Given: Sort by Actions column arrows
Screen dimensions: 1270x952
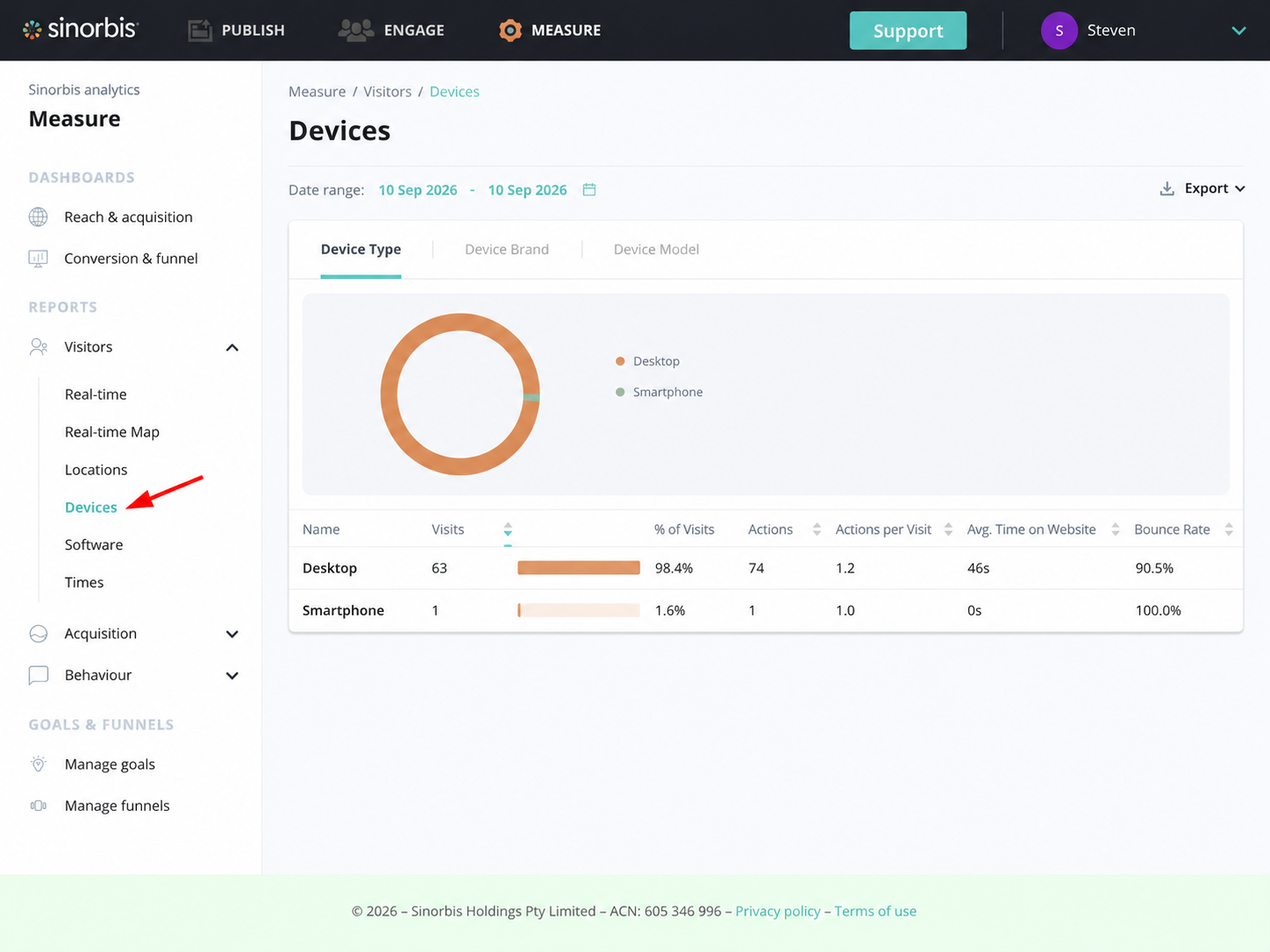Looking at the screenshot, I should pos(817,529).
